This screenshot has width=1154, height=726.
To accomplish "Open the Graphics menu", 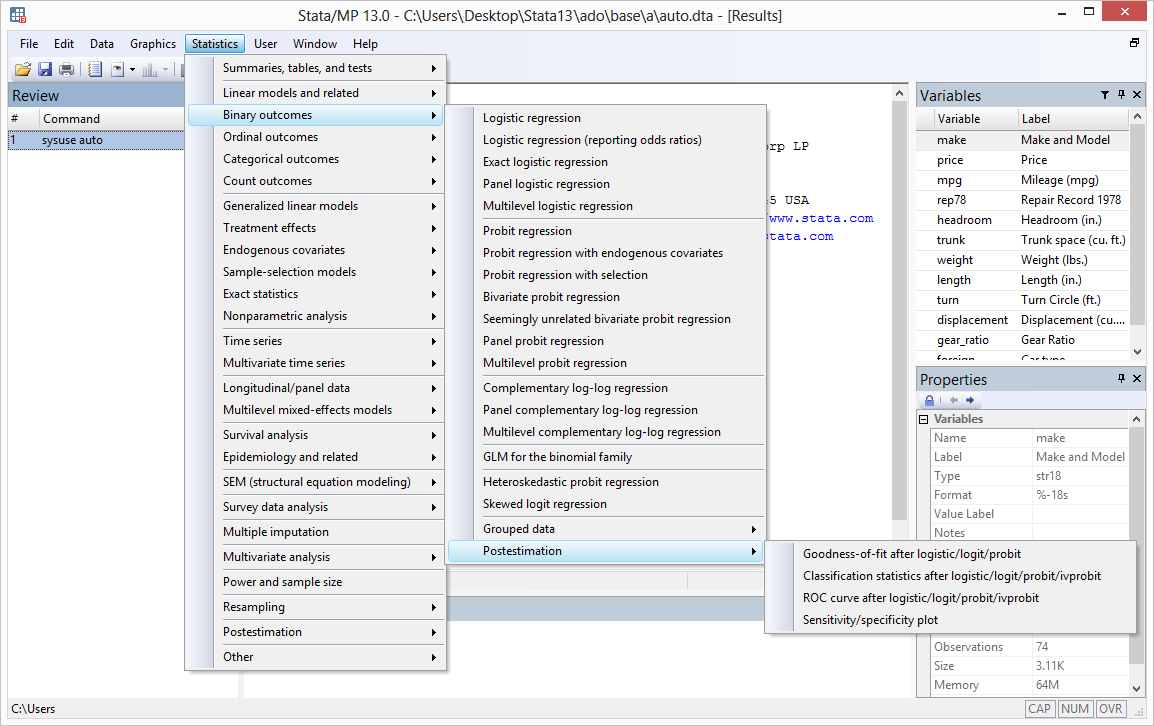I will coord(153,43).
